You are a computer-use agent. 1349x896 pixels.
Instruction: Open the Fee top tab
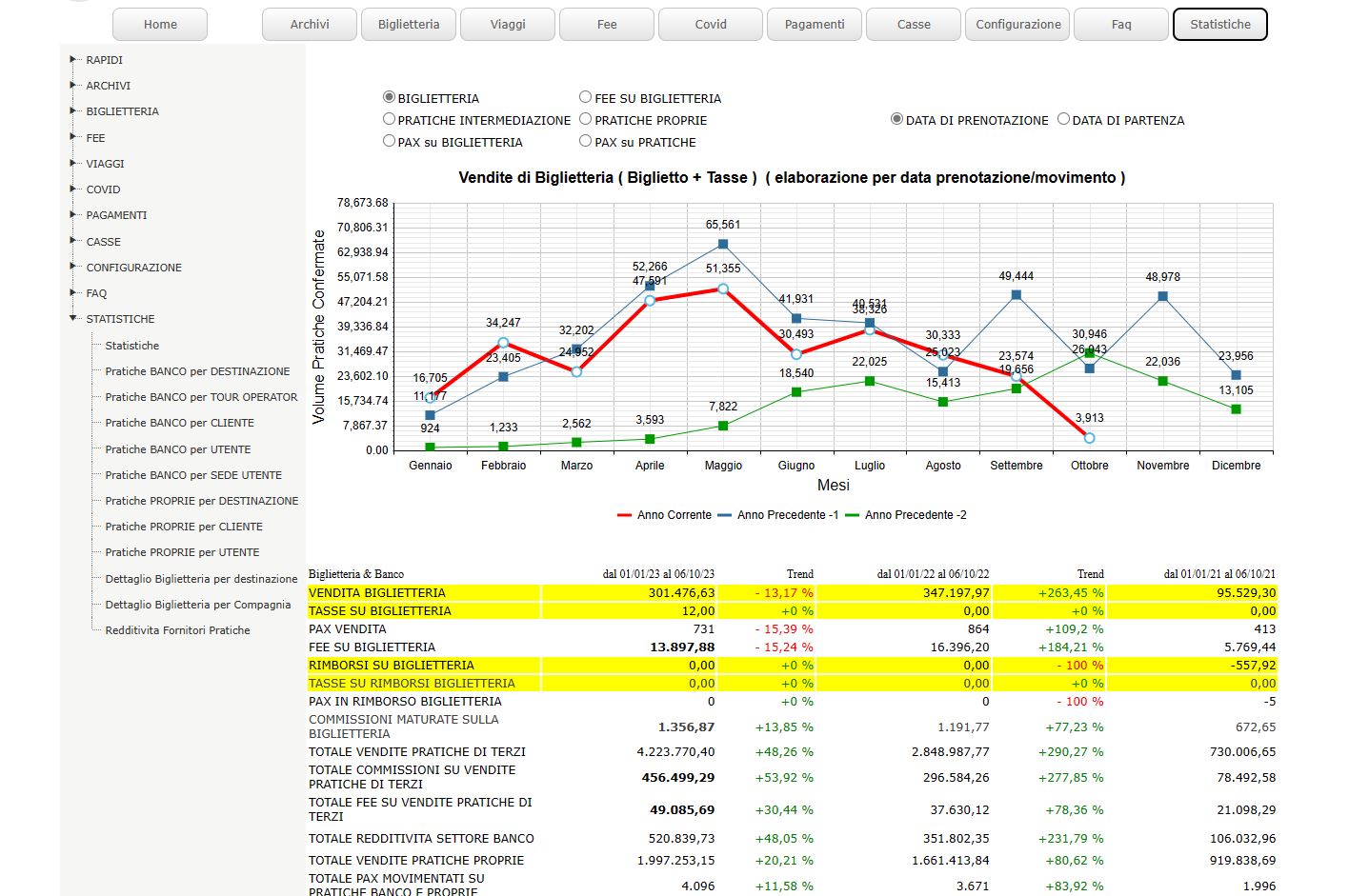607,24
